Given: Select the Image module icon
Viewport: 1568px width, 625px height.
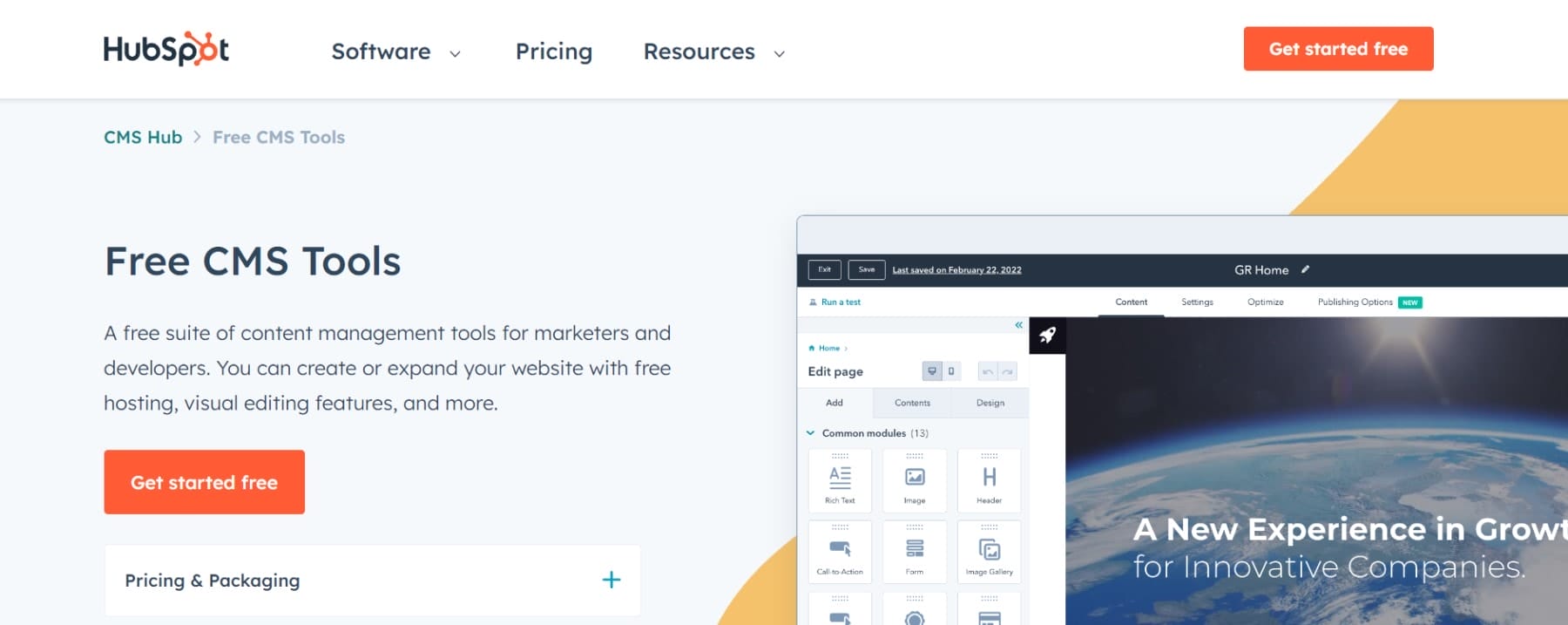Looking at the screenshot, I should click(x=915, y=480).
